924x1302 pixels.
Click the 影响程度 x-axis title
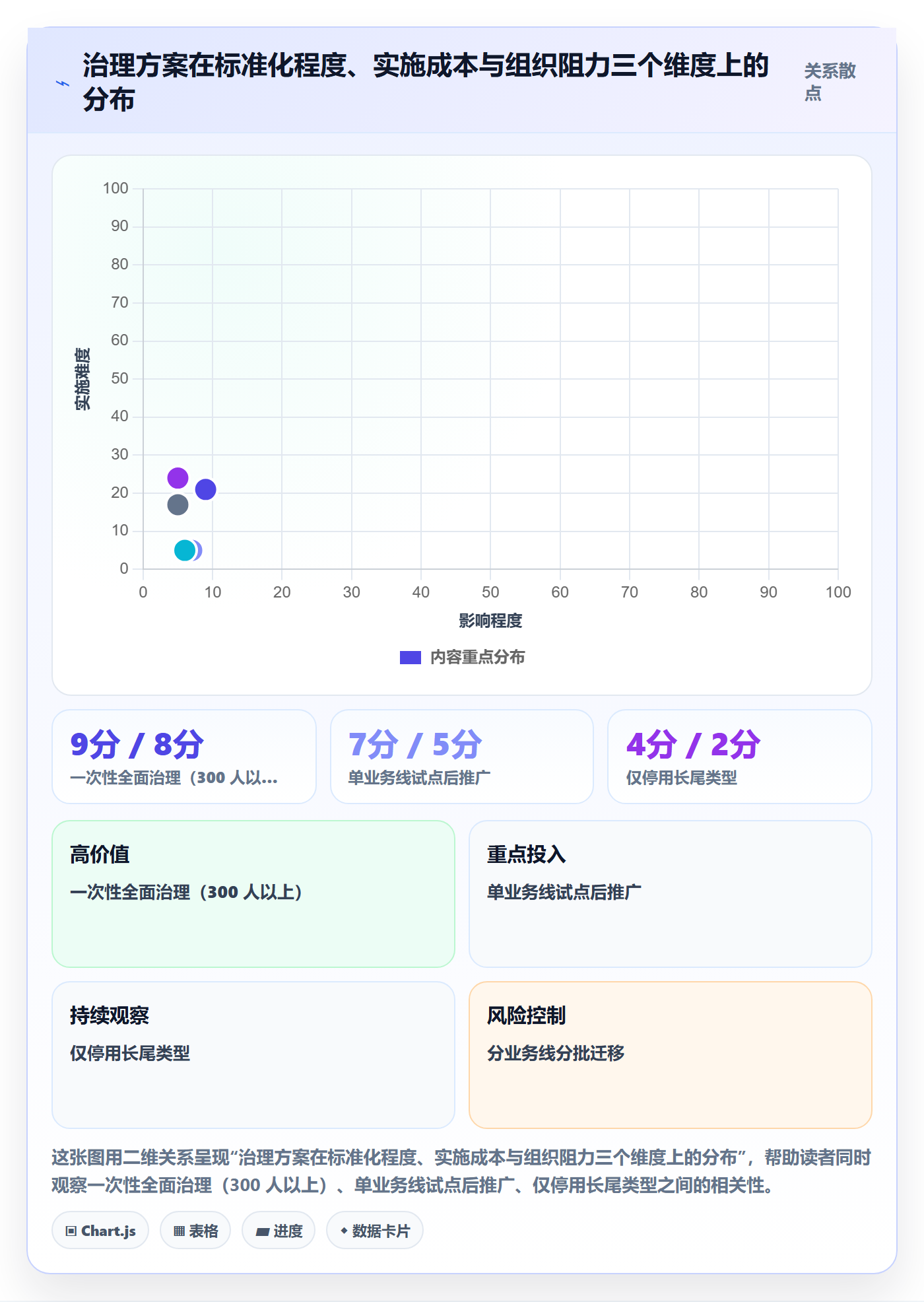click(x=490, y=621)
